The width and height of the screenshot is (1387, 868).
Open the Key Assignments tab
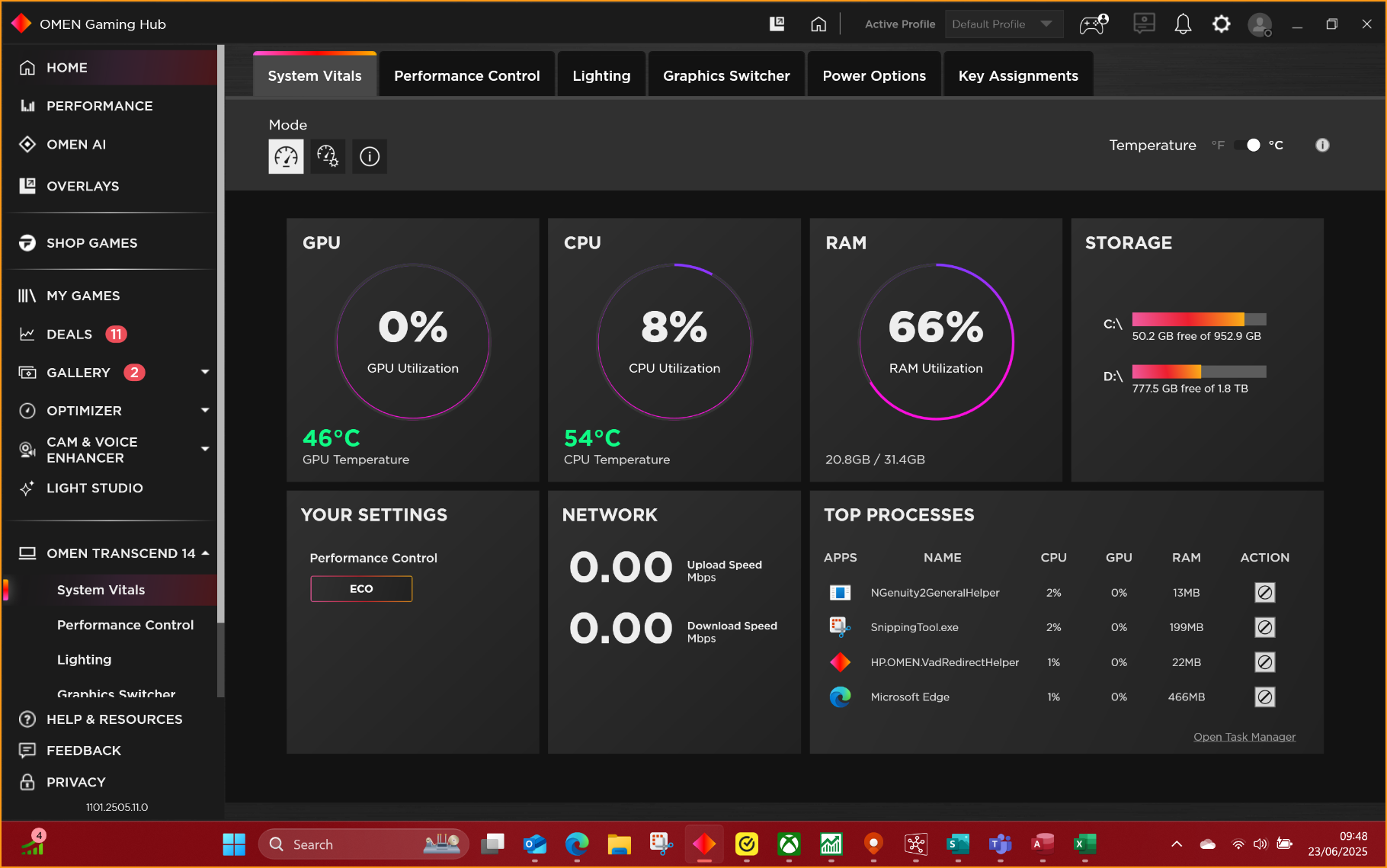pyautogui.click(x=1017, y=75)
